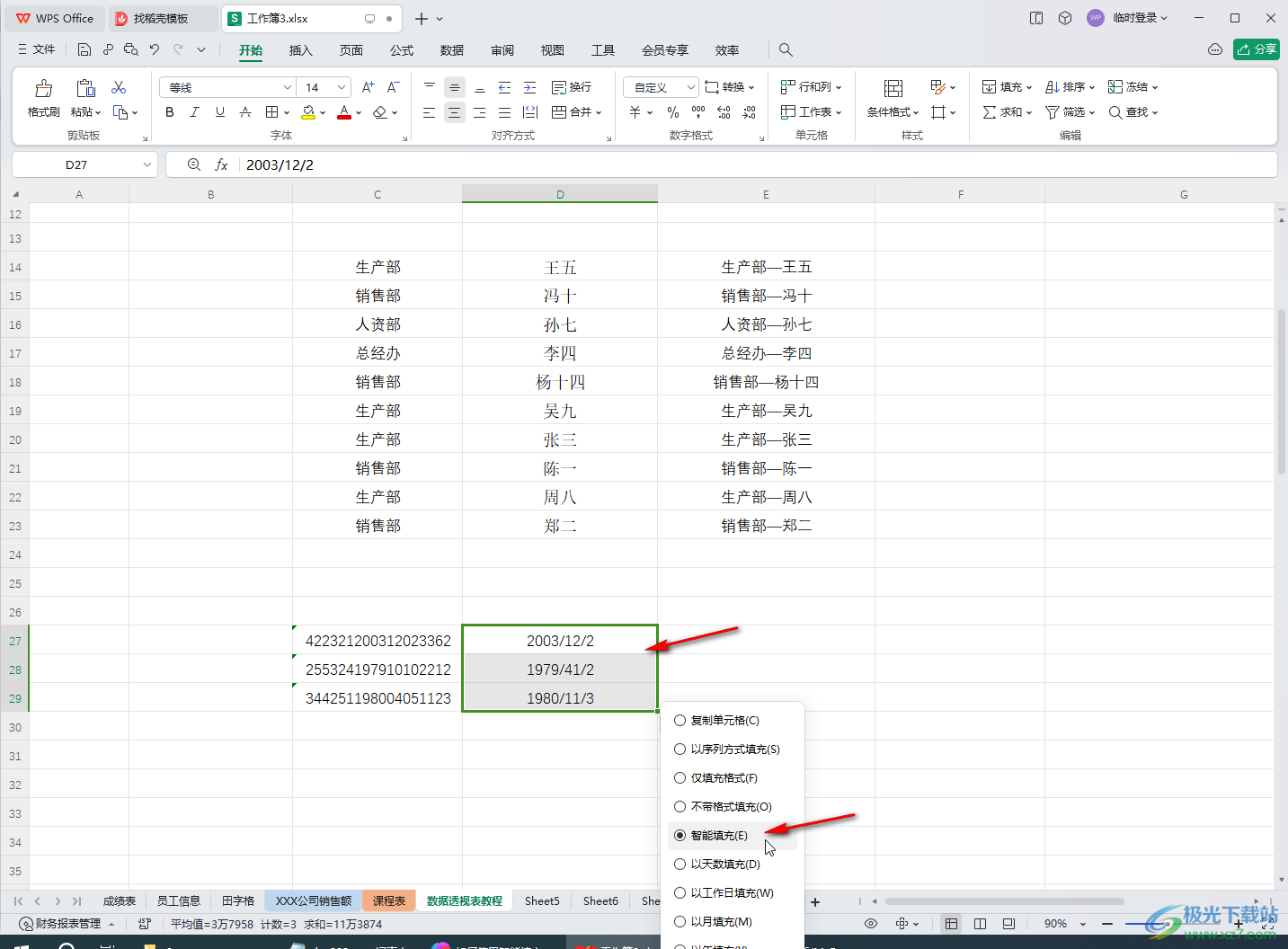Click the Wrap Text (换行) button
The width and height of the screenshot is (1288, 949).
[x=572, y=87]
